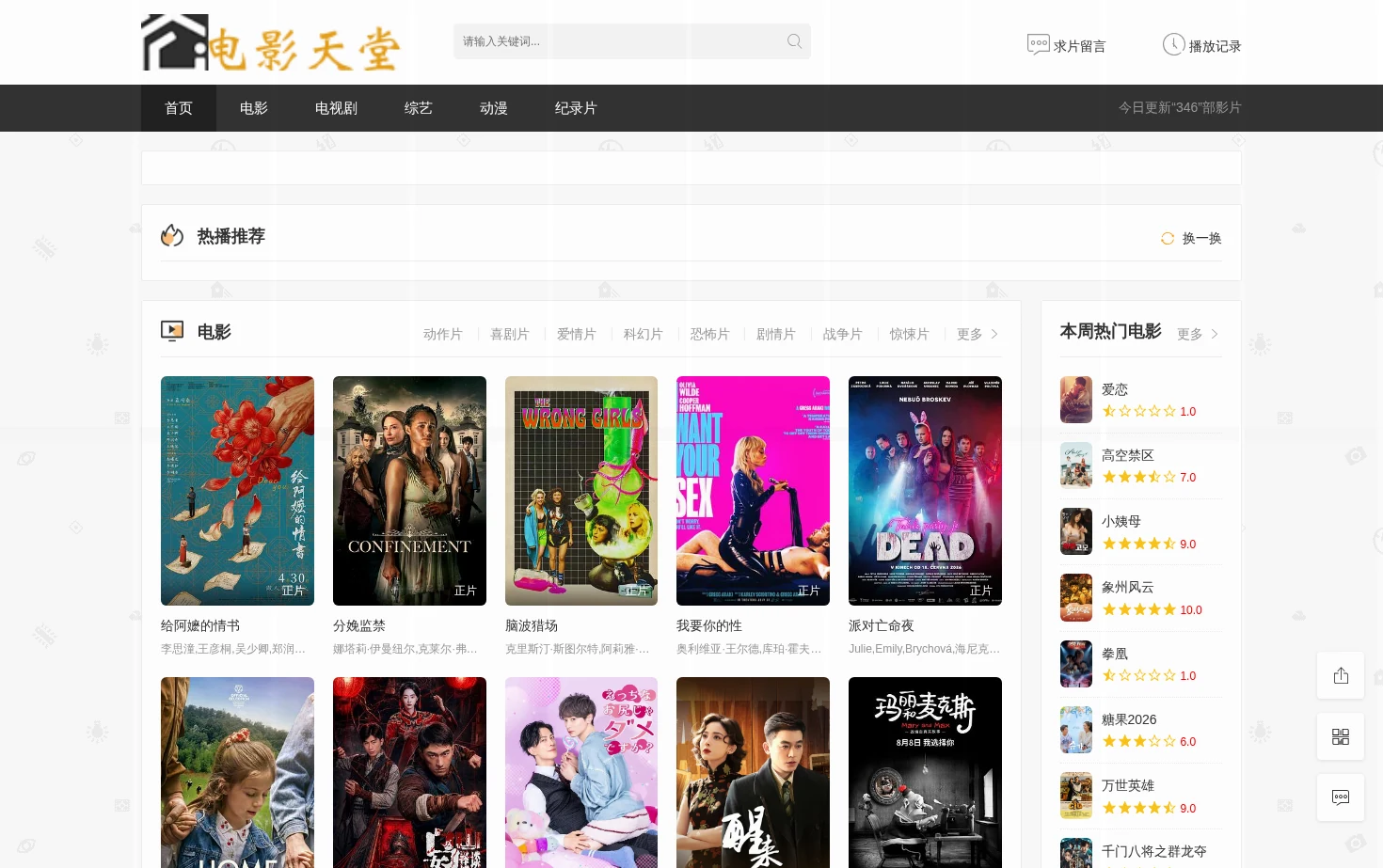1383x868 pixels.
Task: Expand 更多 movie categories
Action: (978, 334)
